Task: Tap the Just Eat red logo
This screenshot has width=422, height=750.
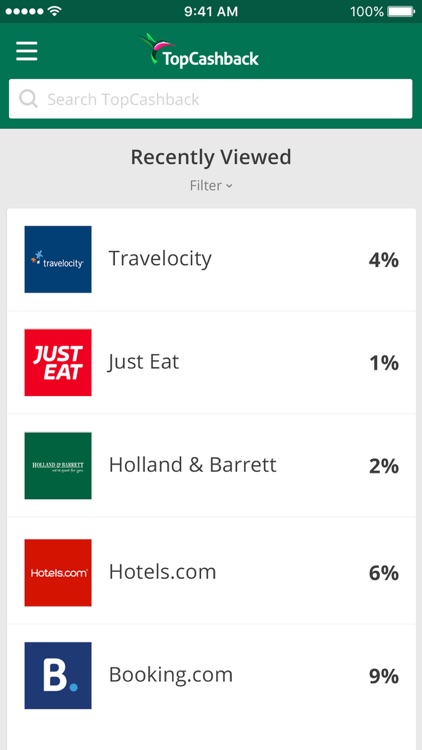Action: [x=58, y=363]
